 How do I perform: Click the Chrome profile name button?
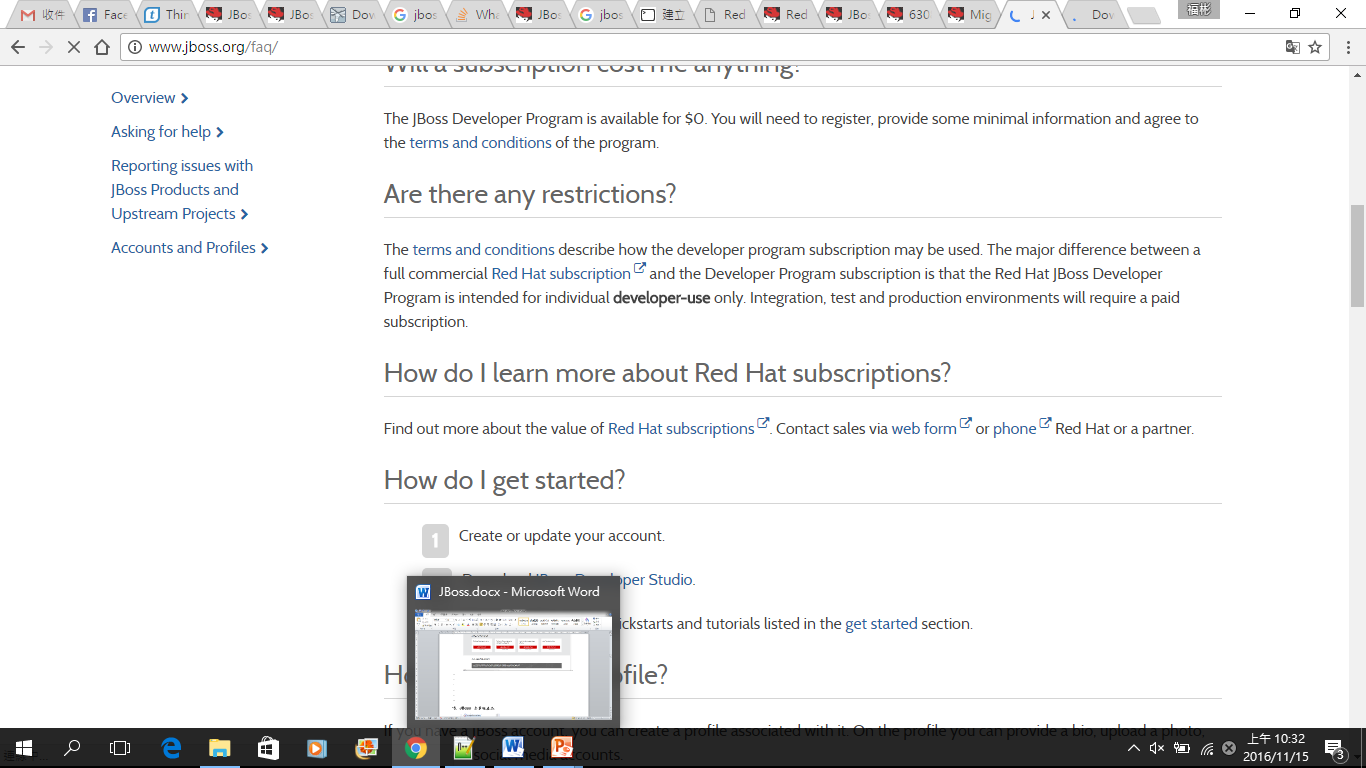1201,10
